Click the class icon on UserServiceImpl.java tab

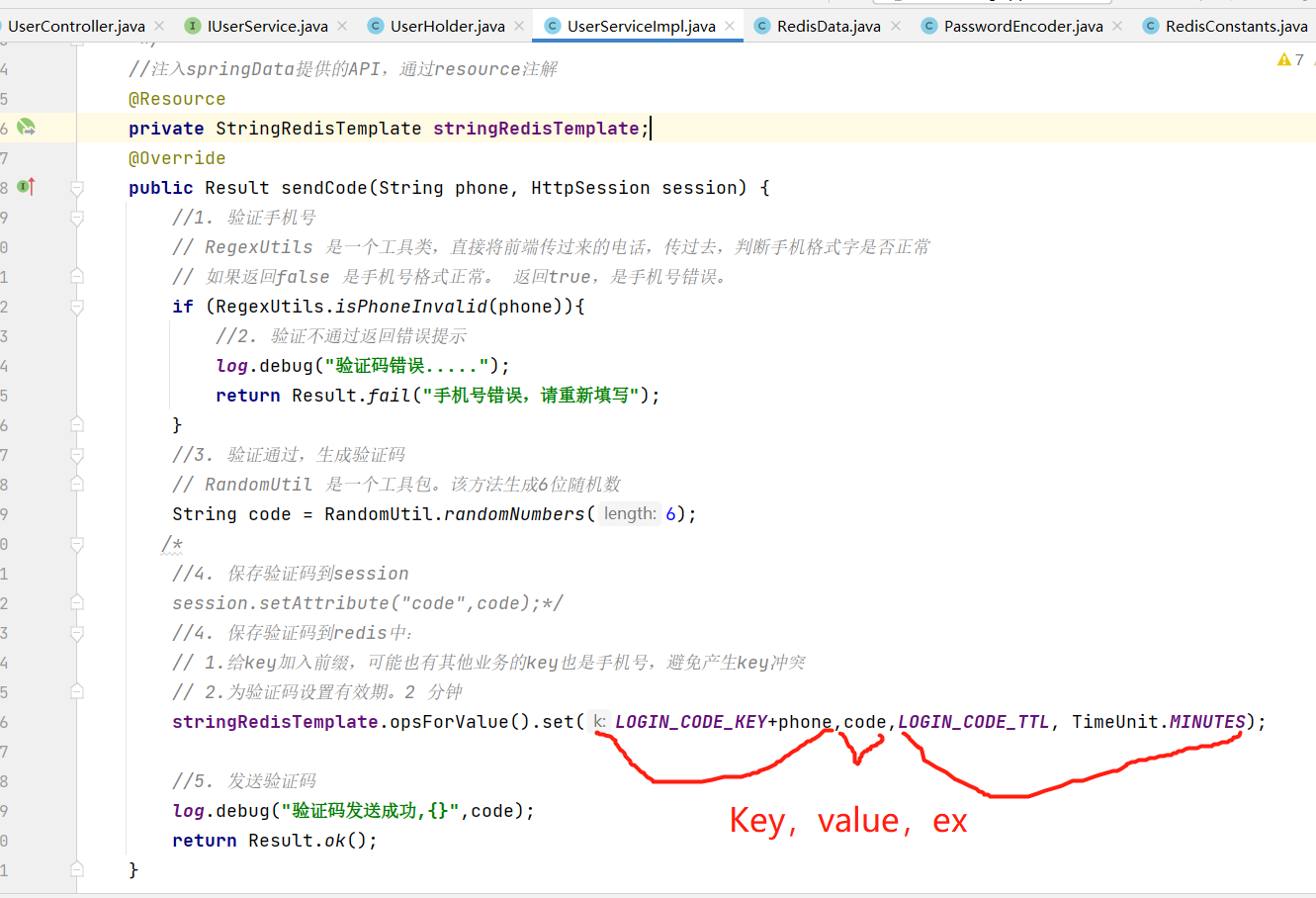553,26
